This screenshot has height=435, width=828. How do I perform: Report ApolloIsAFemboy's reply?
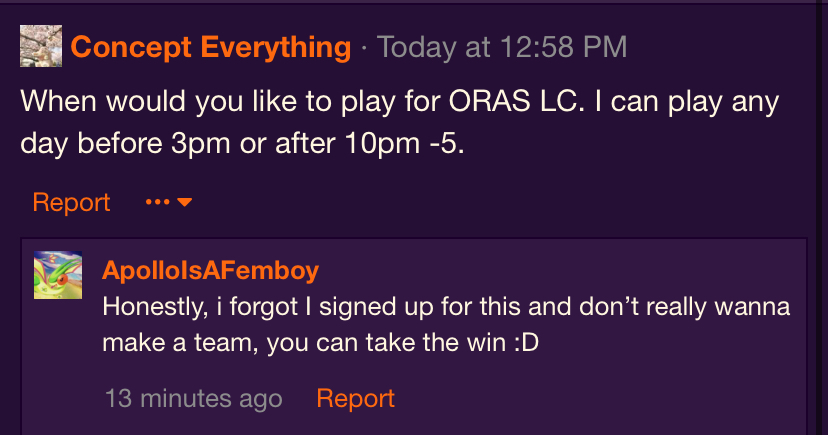[x=355, y=398]
